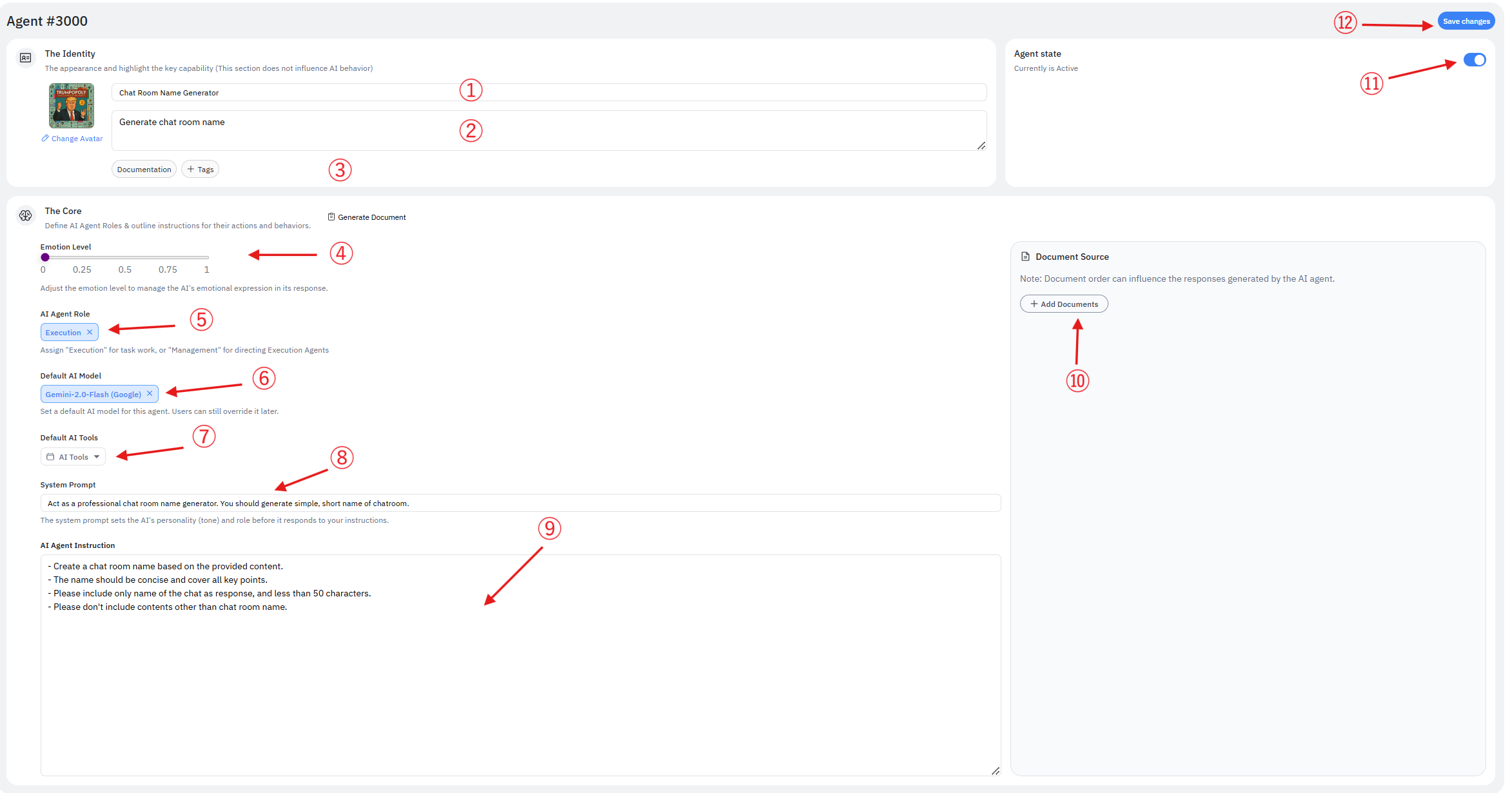The image size is (1512, 793).
Task: Click the pencil icon next to Change Avatar
Action: pos(45,138)
